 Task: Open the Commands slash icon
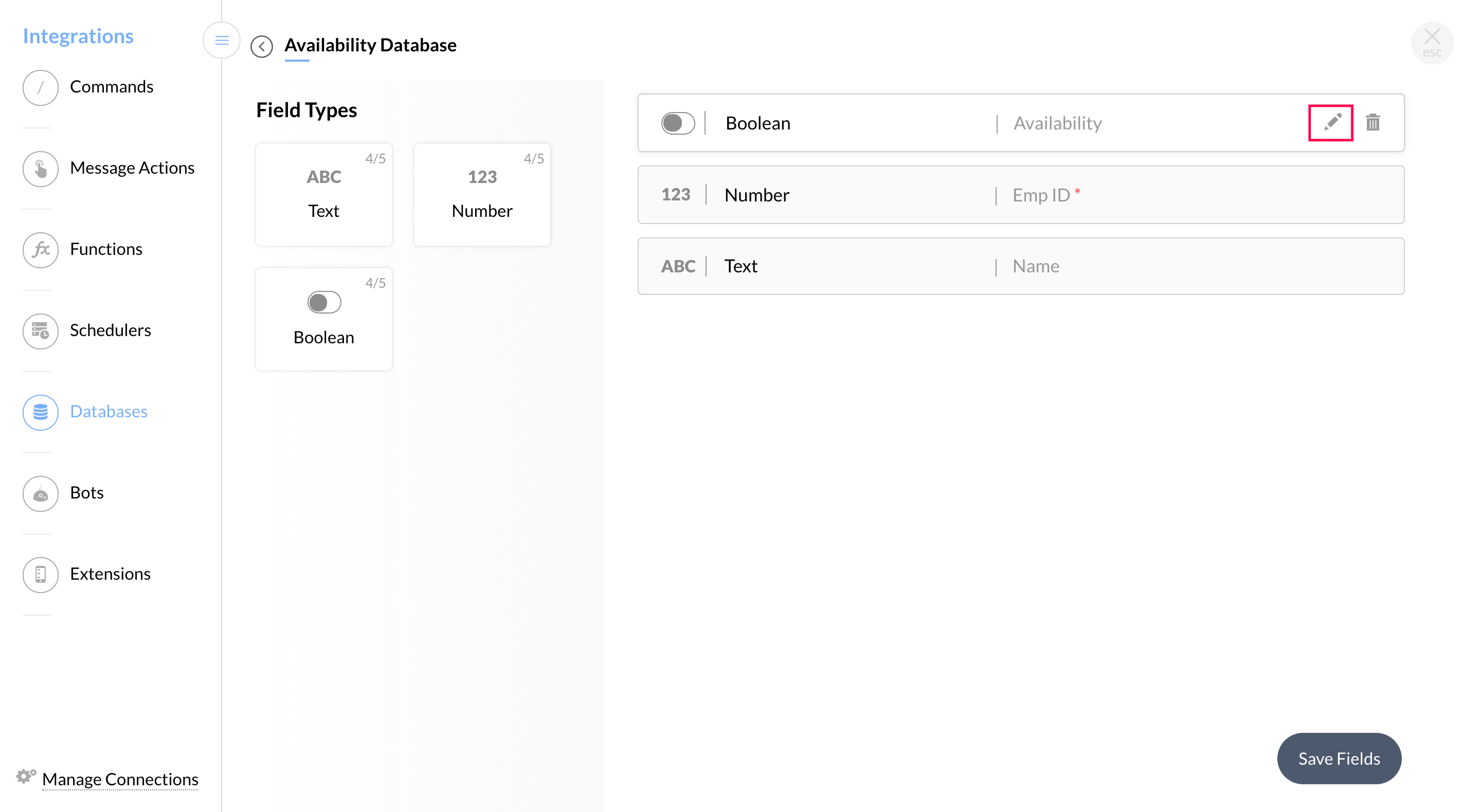[40, 87]
